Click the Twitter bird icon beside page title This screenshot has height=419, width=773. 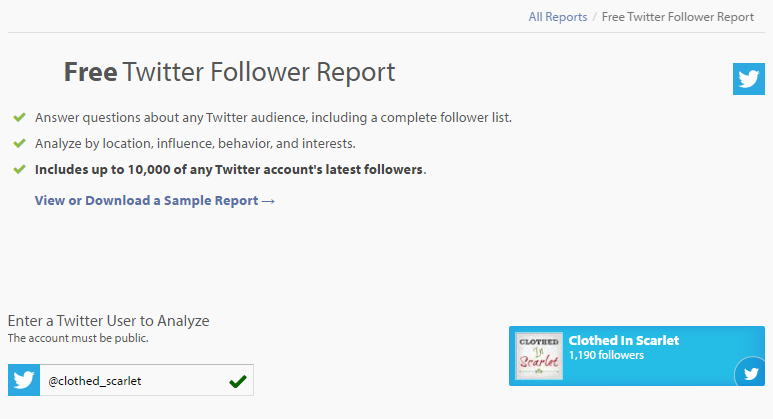click(748, 79)
